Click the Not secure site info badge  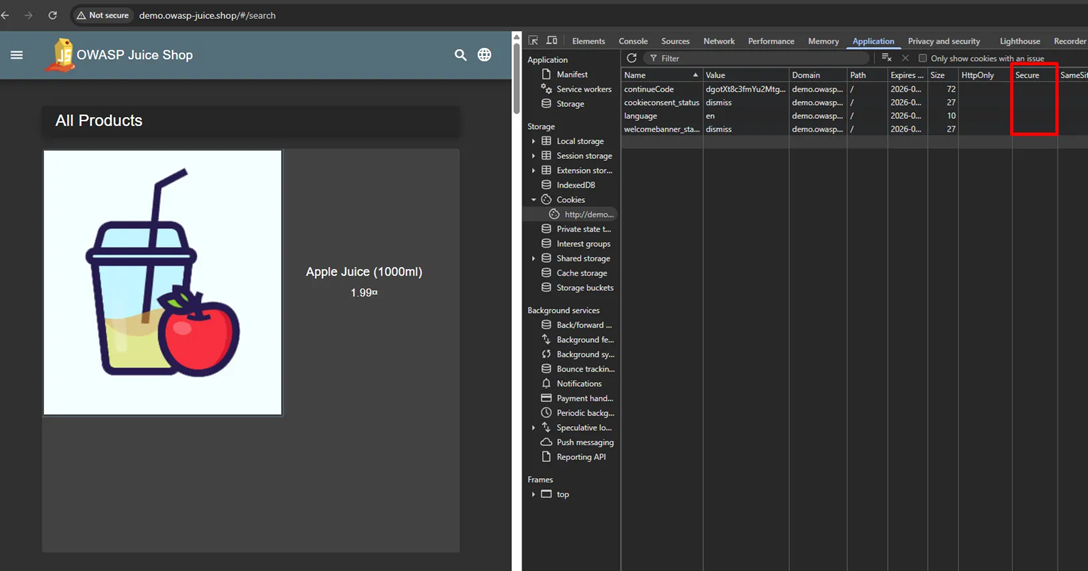point(103,15)
